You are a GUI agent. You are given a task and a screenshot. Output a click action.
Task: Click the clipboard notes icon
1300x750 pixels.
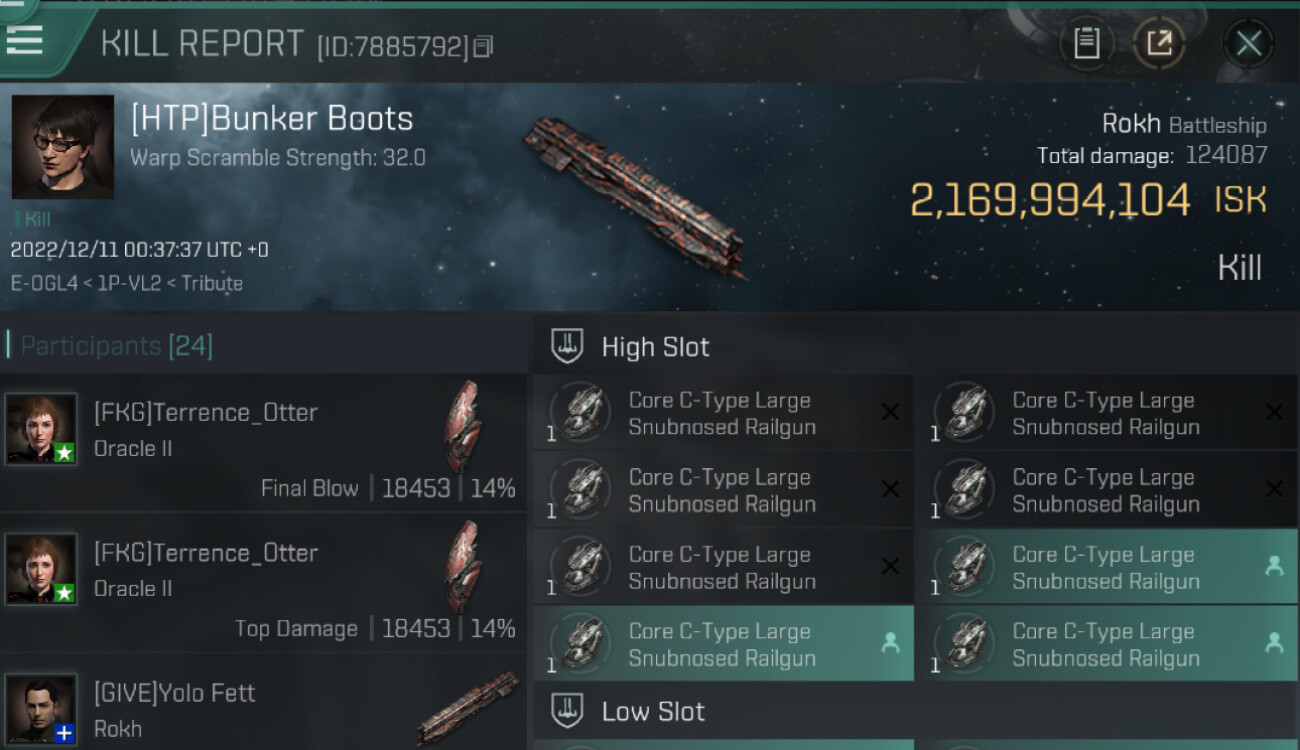coord(1086,43)
